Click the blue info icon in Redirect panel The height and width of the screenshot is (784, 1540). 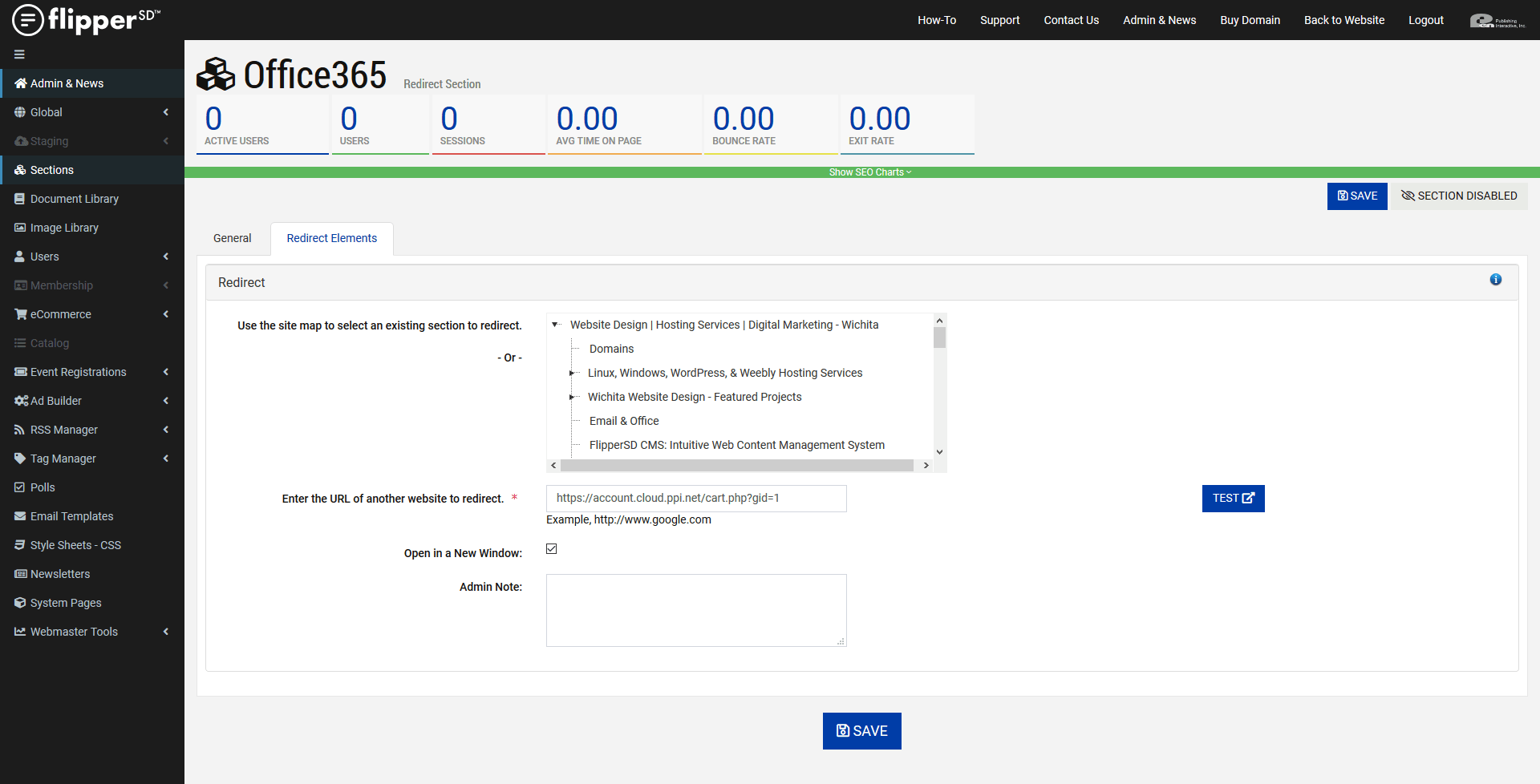click(x=1496, y=280)
